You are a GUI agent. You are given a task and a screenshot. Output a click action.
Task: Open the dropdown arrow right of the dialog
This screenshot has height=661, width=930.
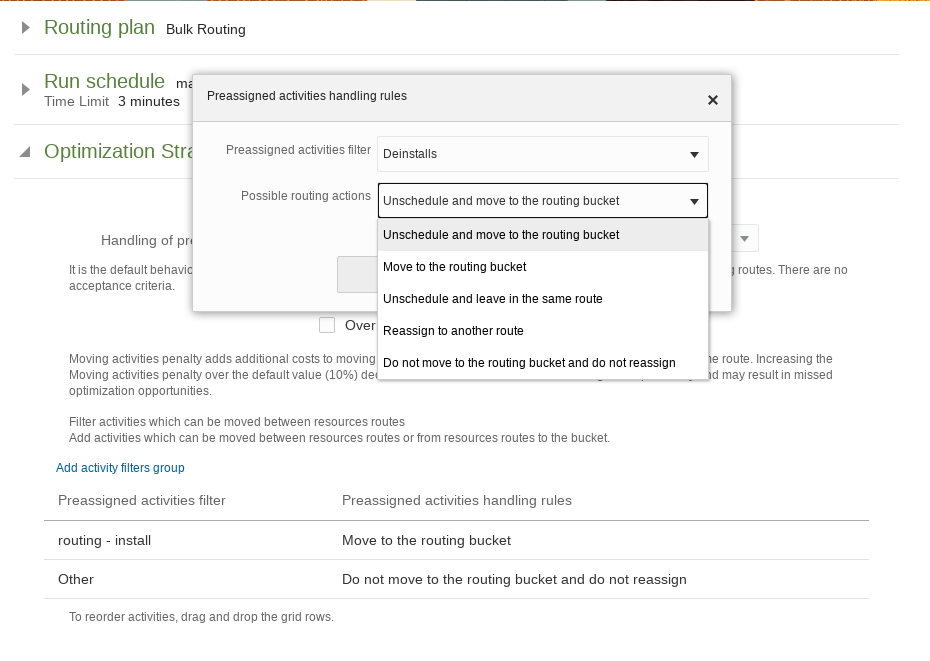(744, 239)
